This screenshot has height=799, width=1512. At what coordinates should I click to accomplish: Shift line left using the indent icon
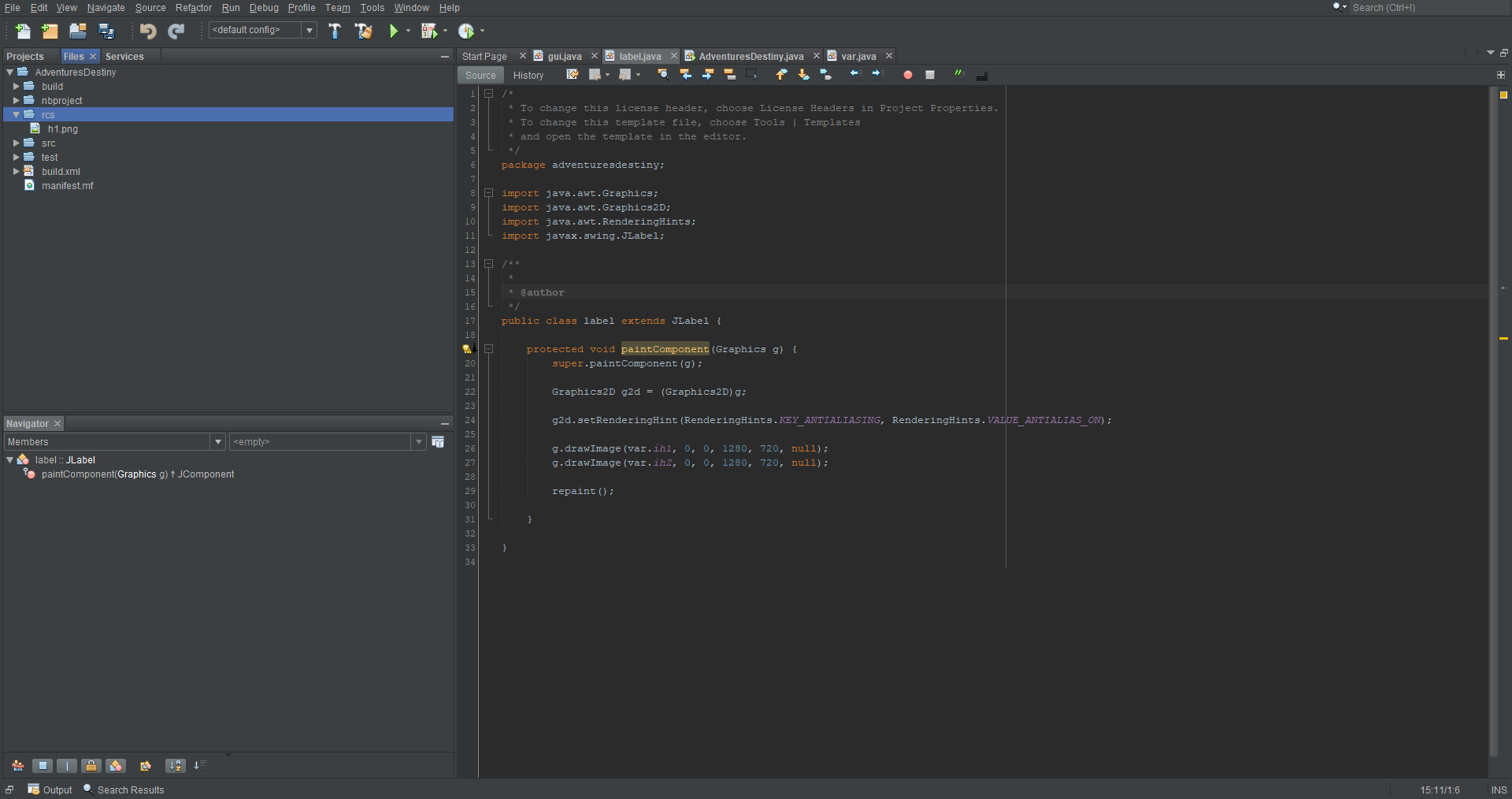855,73
